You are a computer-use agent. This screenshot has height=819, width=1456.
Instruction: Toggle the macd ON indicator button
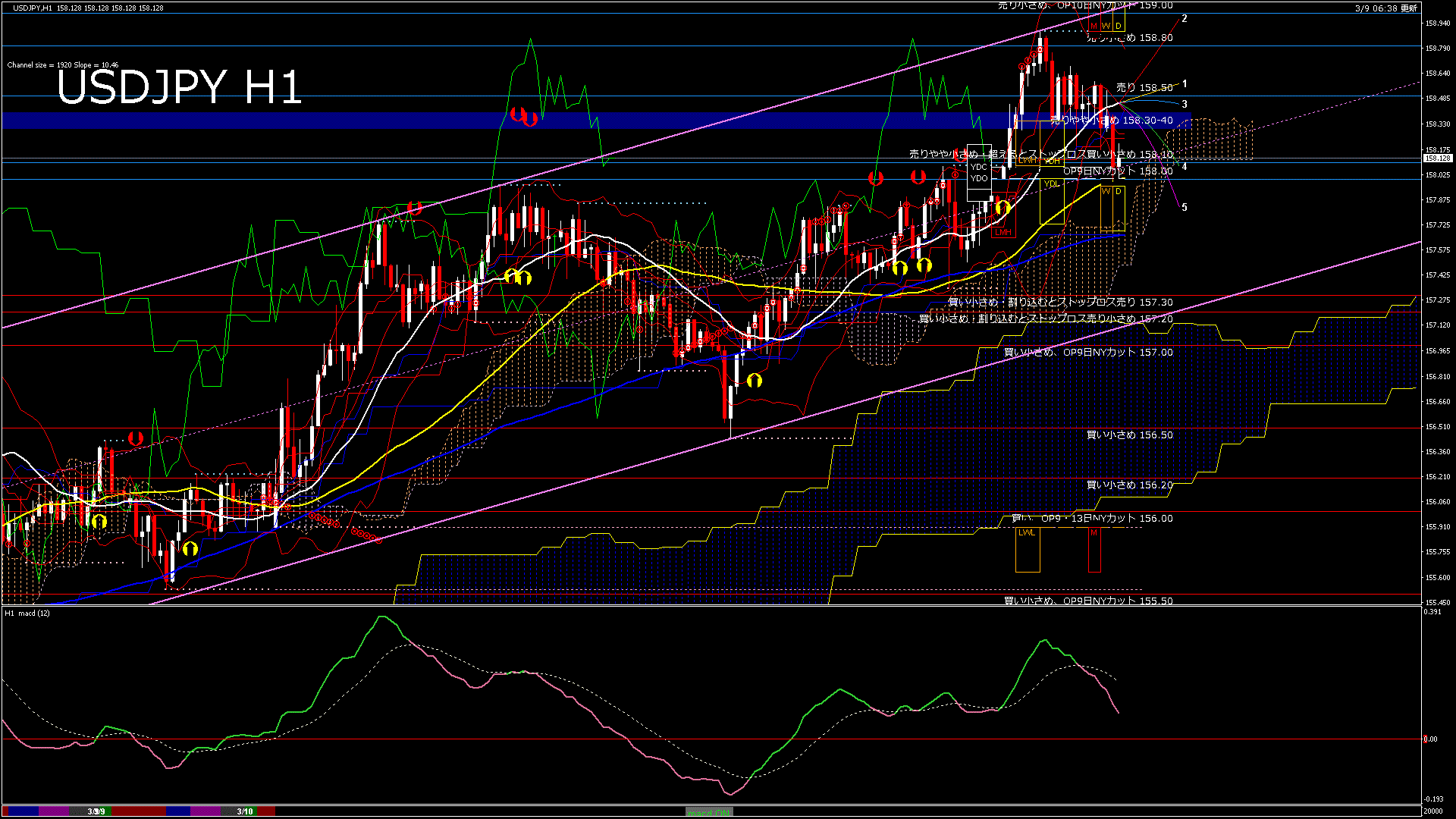[709, 811]
